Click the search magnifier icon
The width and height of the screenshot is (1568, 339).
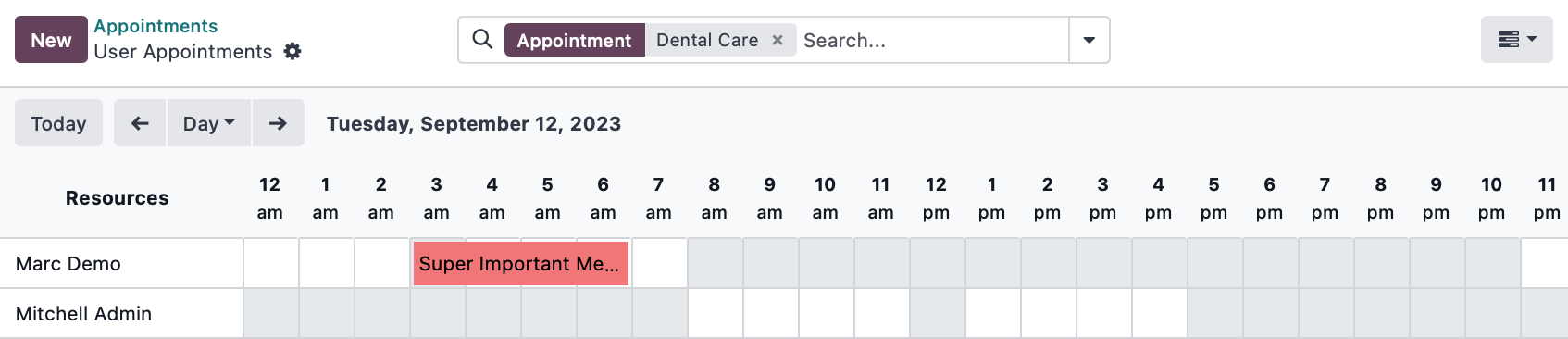(x=482, y=40)
